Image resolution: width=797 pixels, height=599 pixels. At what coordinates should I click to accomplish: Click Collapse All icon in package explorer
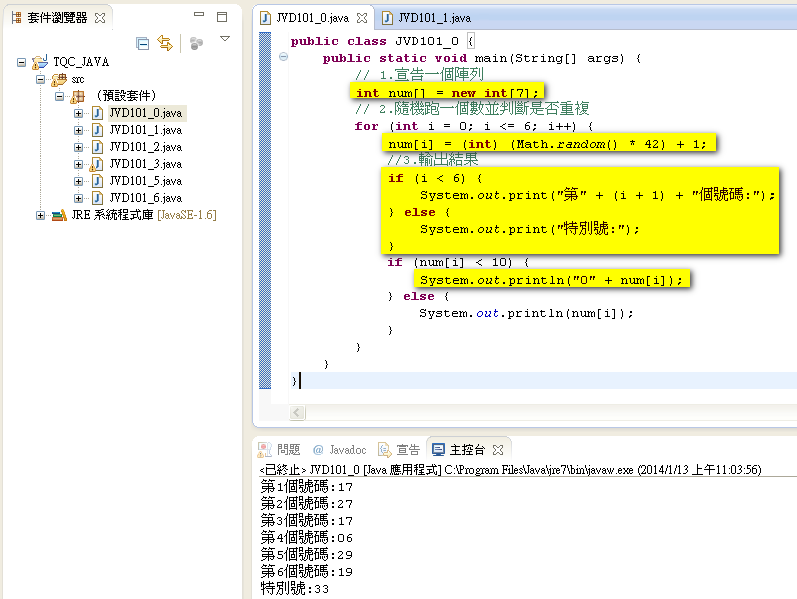coord(143,44)
